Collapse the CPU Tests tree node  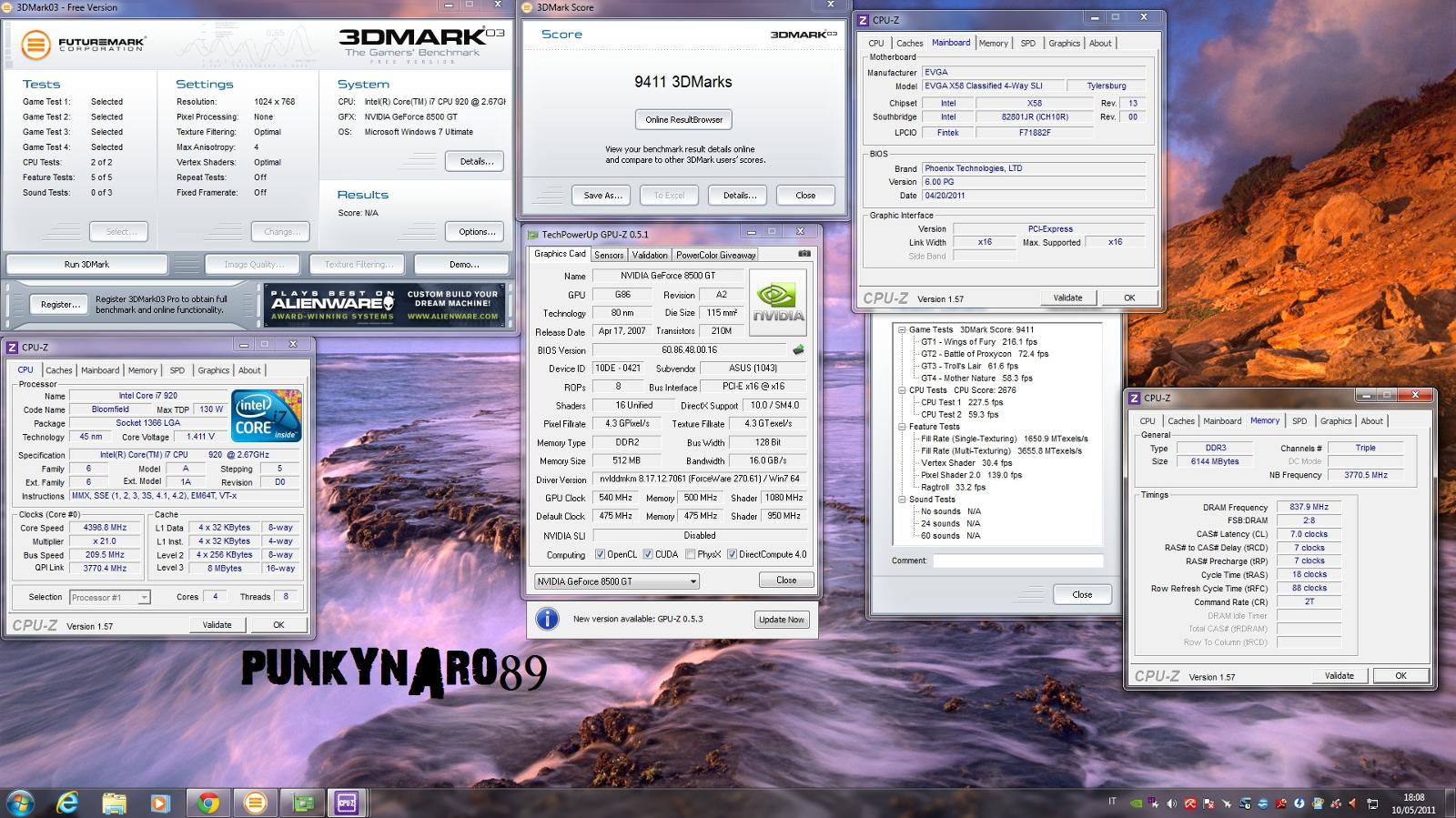tap(902, 390)
